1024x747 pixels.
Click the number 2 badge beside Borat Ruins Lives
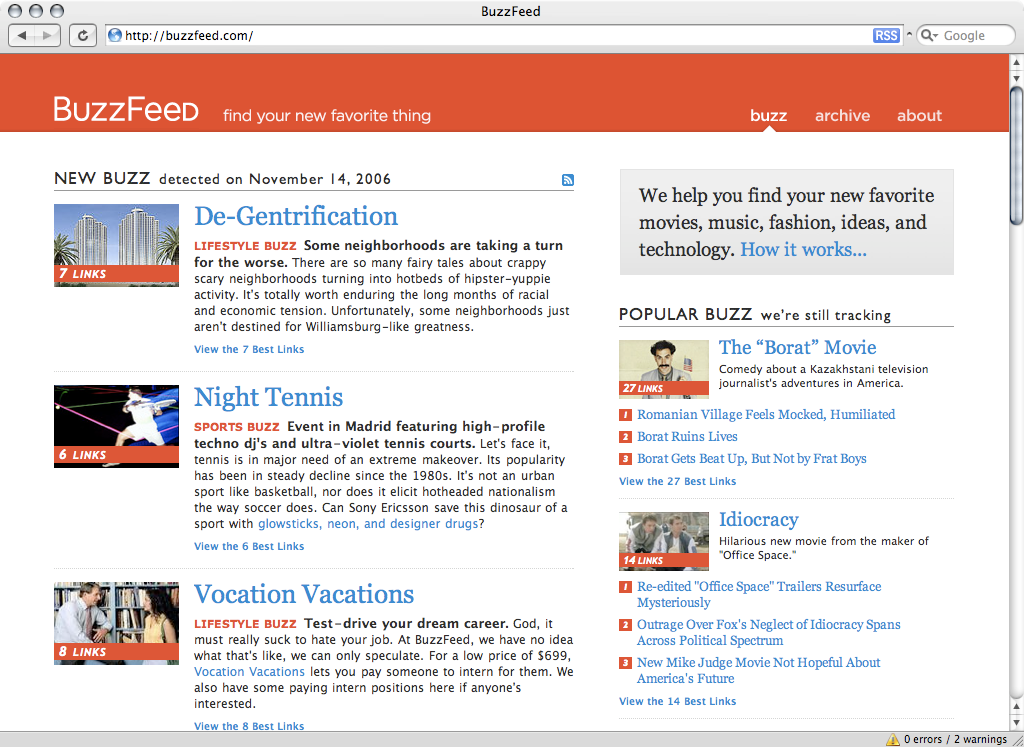(x=625, y=437)
